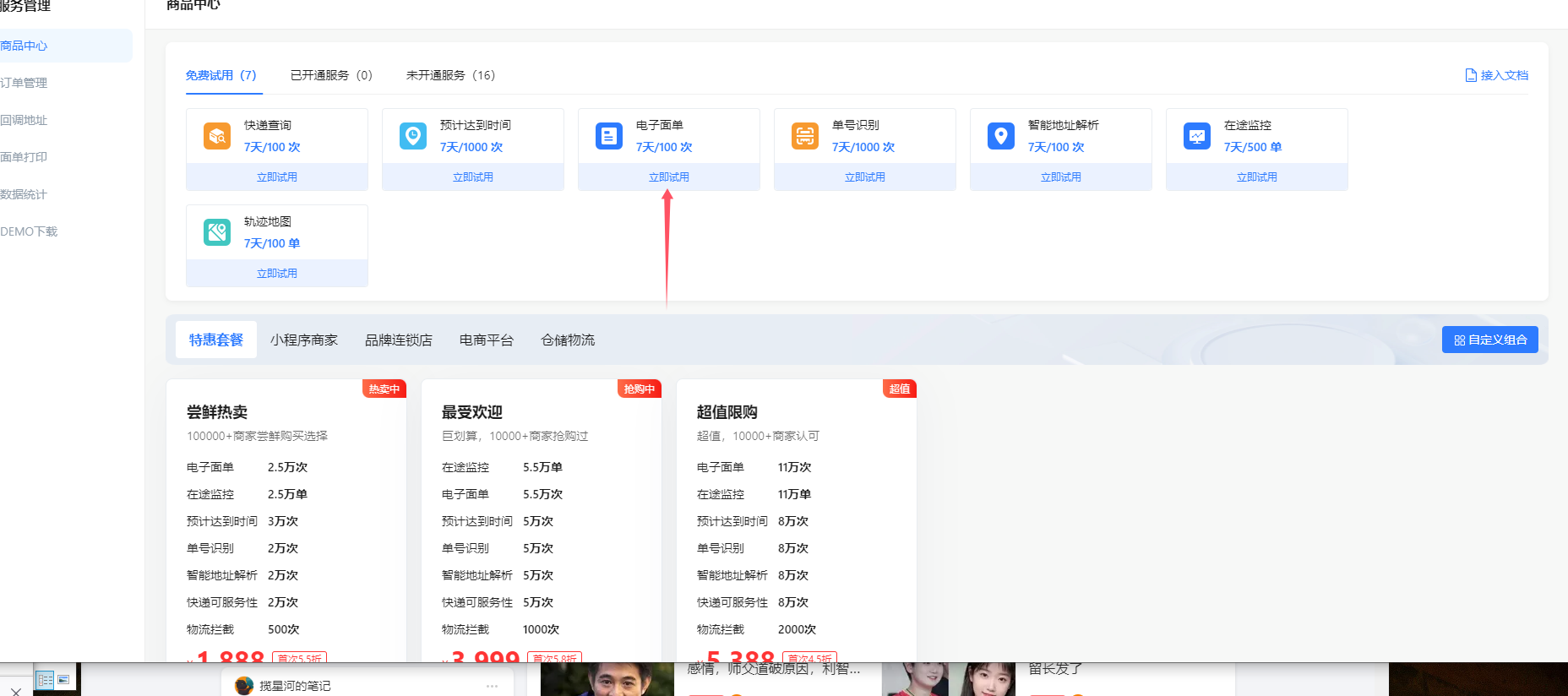Click 电子面单 2.5万次 row in 尝鲜热卖

click(x=248, y=467)
